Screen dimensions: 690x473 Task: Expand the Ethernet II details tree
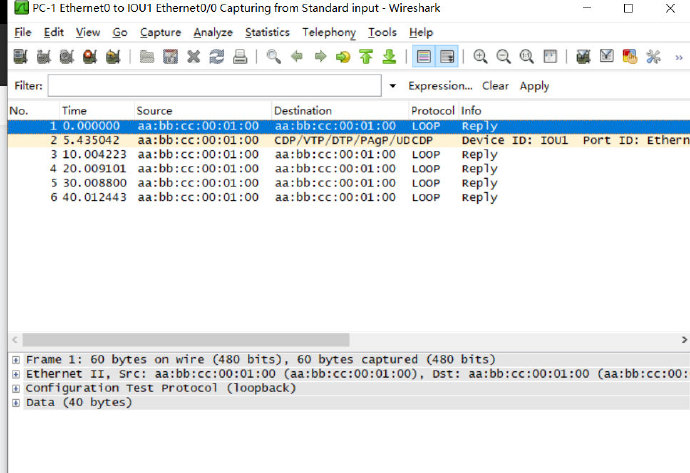(x=16, y=374)
